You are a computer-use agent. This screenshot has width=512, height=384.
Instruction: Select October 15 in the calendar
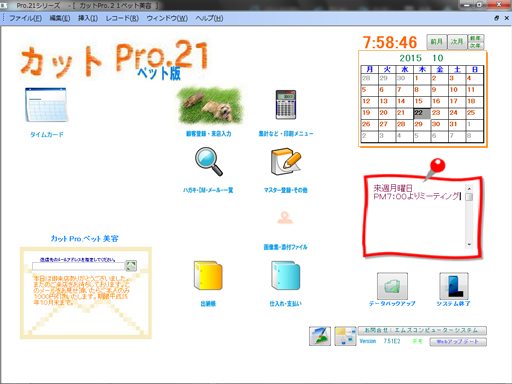pyautogui.click(x=422, y=101)
